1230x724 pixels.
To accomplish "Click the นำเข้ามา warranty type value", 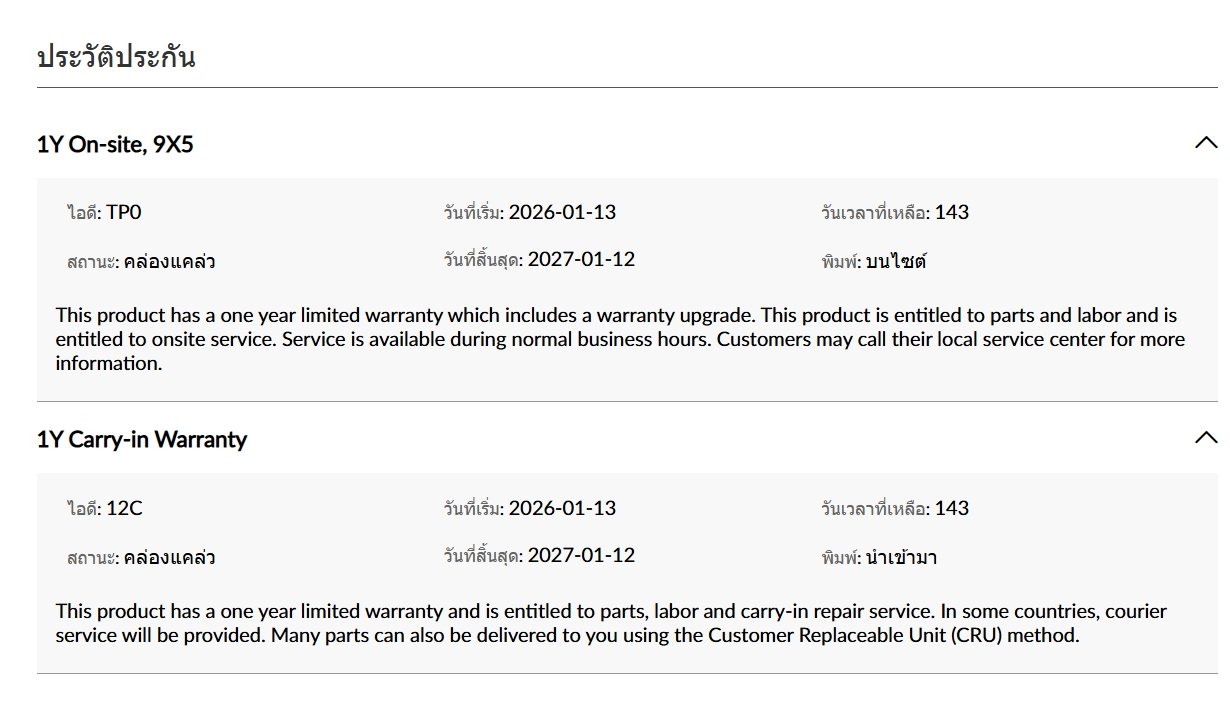I will pyautogui.click(x=901, y=558).
